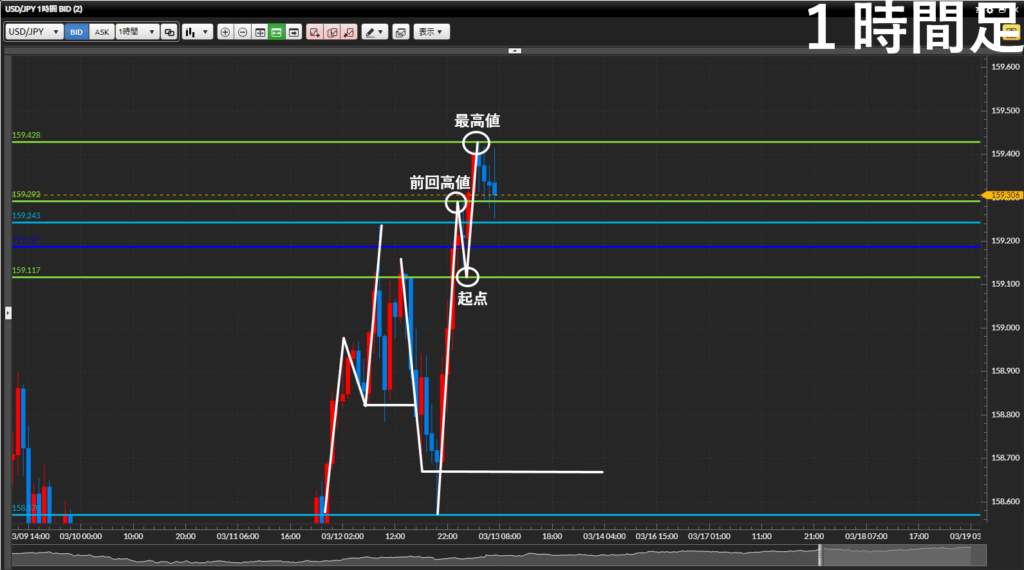This screenshot has width=1024, height=570.
Task: Open the USD/JPY currency pair dropdown
Action: pyautogui.click(x=33, y=32)
